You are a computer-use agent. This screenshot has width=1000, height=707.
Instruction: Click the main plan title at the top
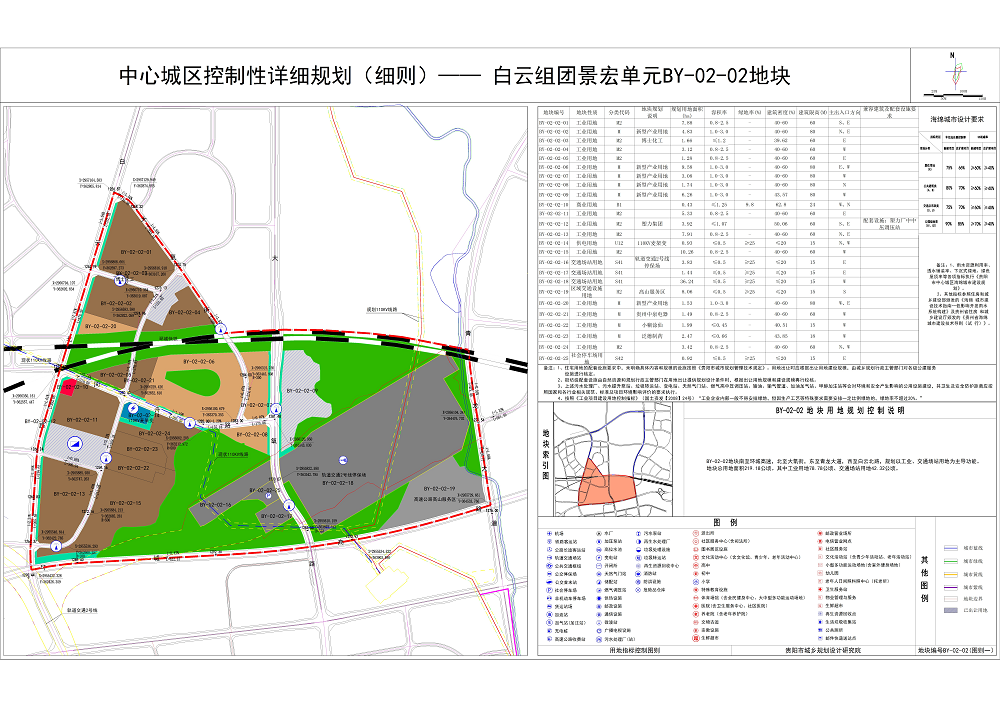tap(454, 76)
